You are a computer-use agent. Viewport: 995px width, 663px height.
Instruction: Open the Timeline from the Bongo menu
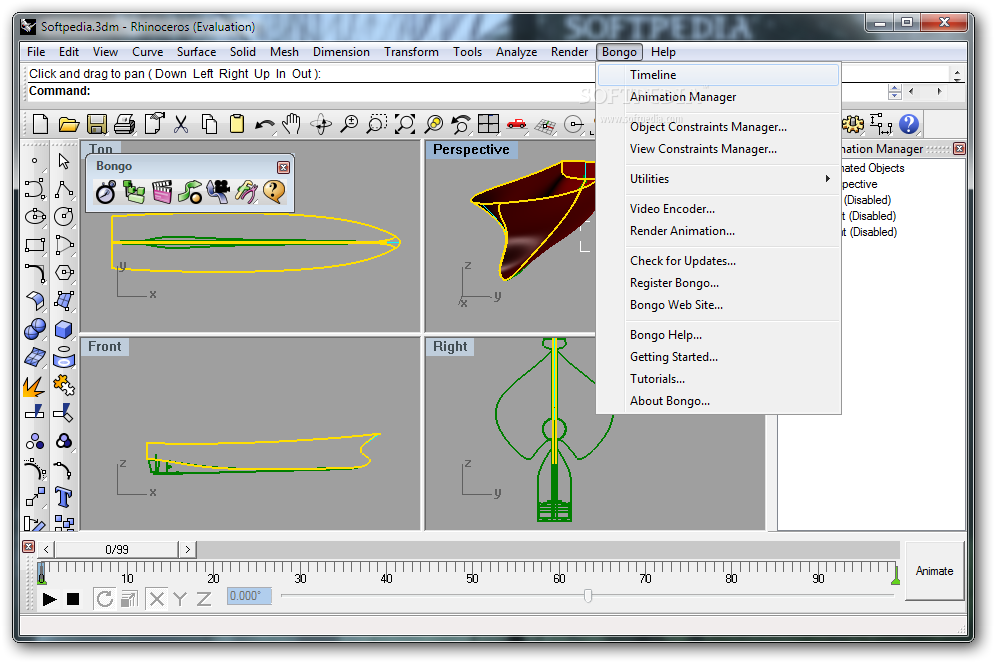click(718, 75)
